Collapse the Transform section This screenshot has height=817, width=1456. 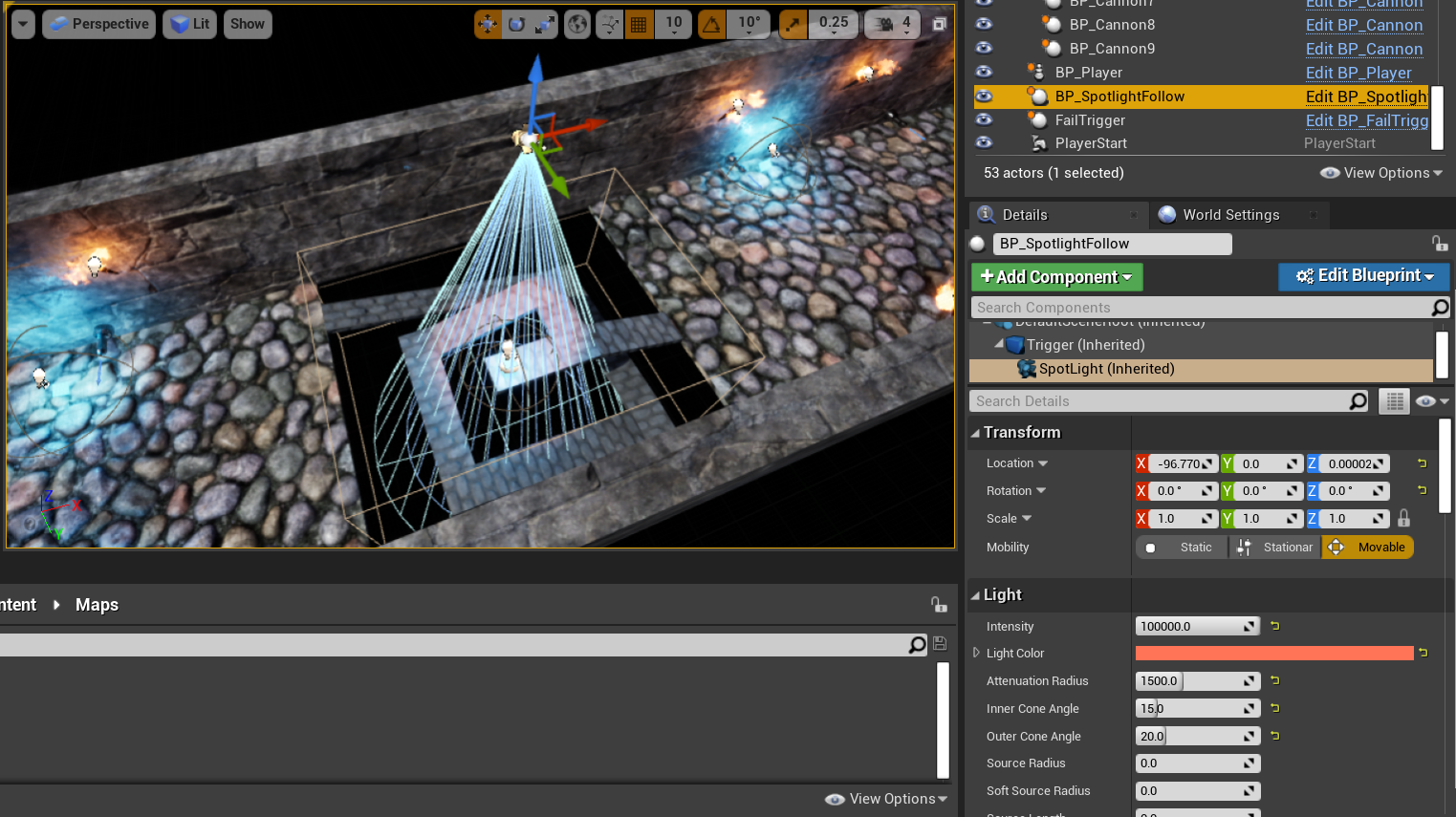point(975,433)
